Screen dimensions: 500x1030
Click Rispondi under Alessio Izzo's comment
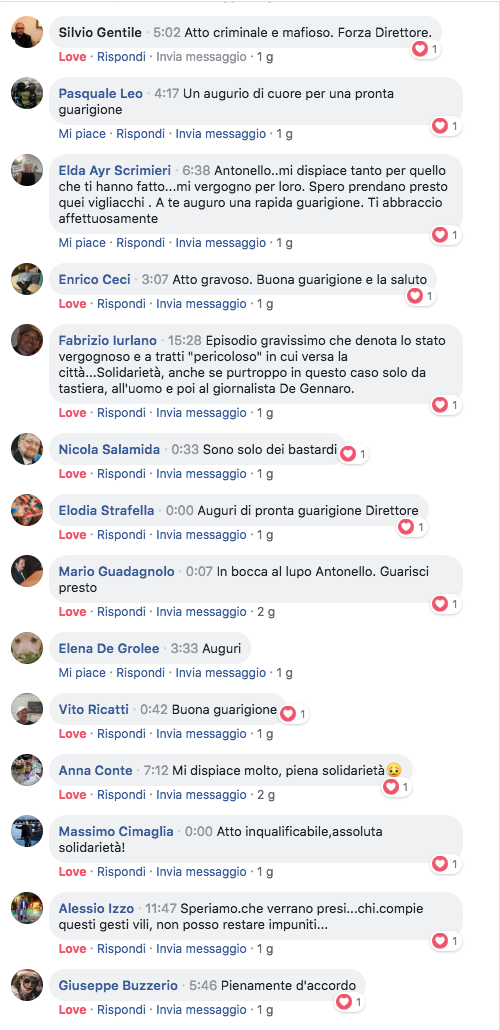point(122,949)
